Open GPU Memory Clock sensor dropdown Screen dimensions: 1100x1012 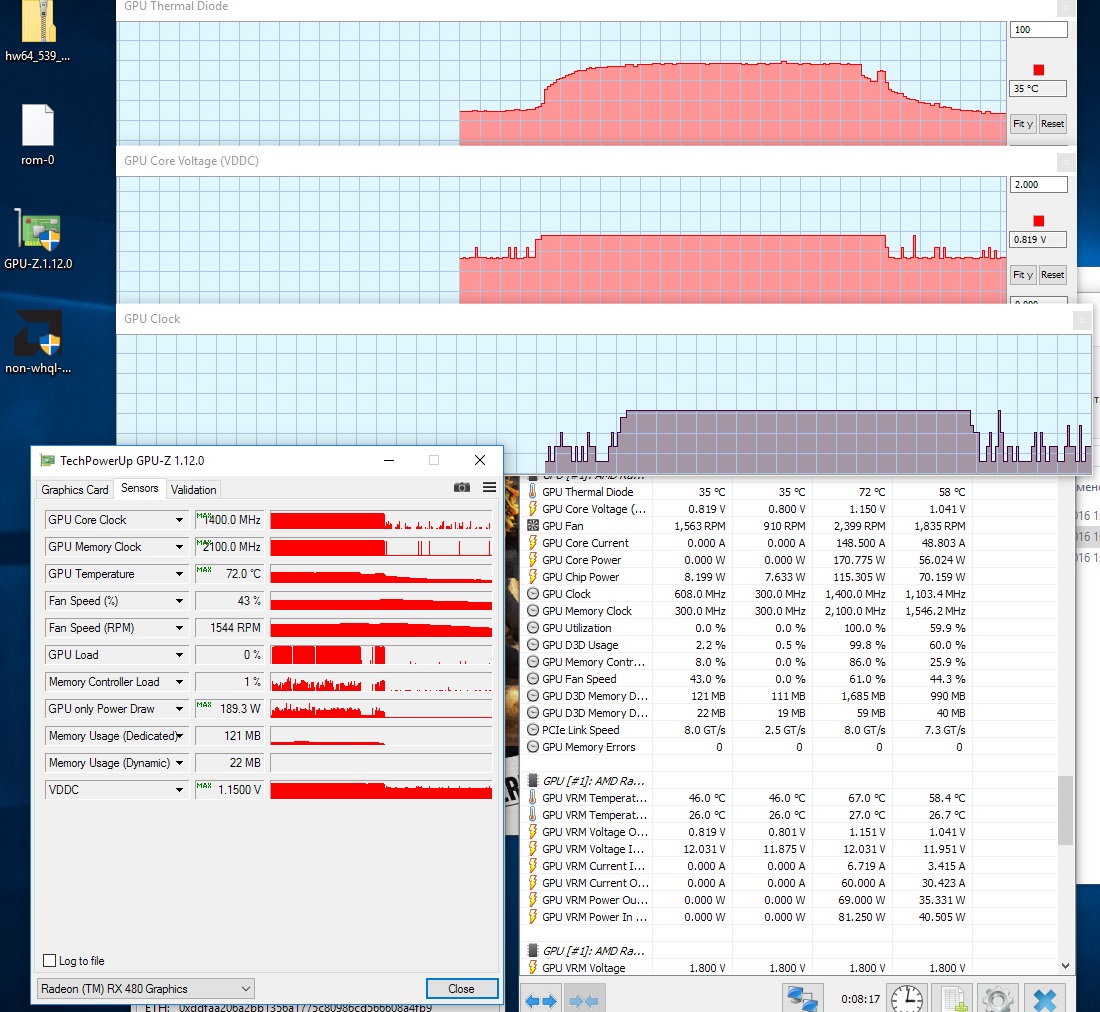click(180, 547)
